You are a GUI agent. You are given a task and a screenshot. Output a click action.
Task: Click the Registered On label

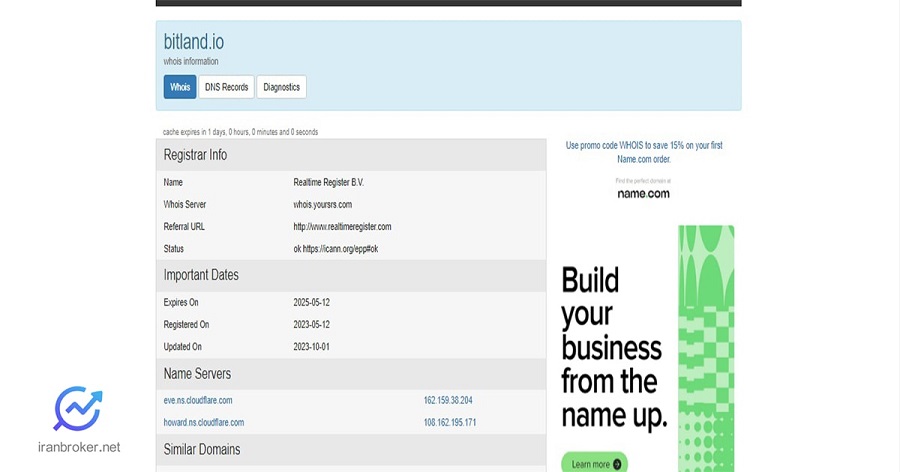187,324
